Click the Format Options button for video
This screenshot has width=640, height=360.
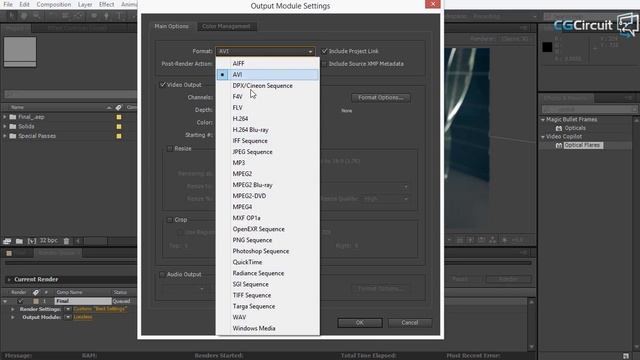click(380, 98)
